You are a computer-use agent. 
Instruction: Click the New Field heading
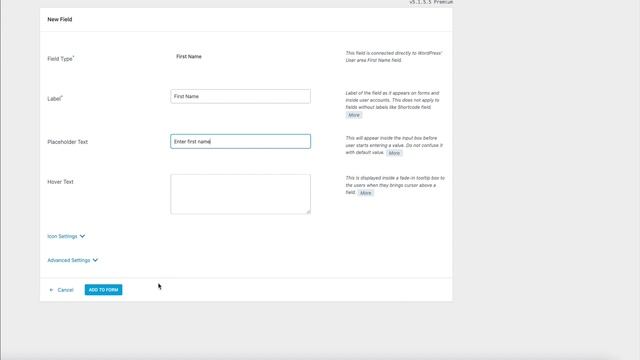point(60,19)
